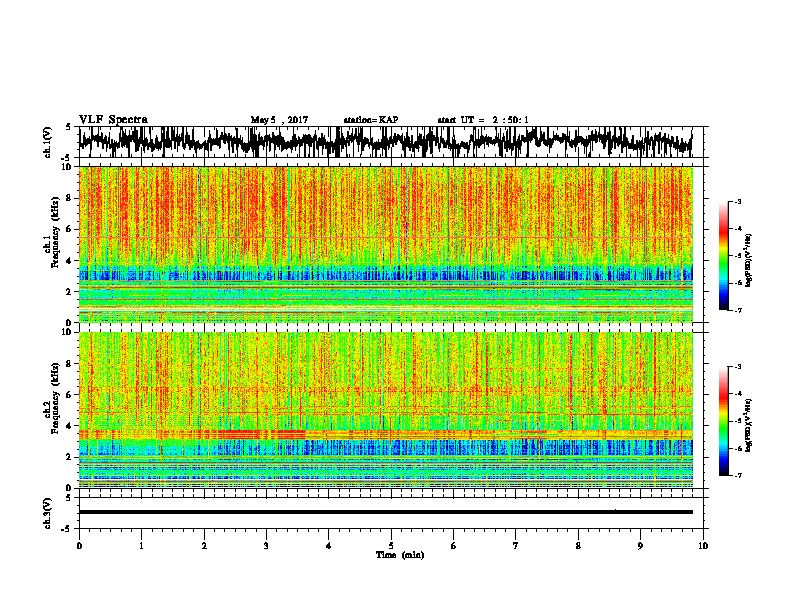Click the 'ch.1(V)' waveform axis label
Viewport: 792px width, 612px height.
click(x=48, y=142)
